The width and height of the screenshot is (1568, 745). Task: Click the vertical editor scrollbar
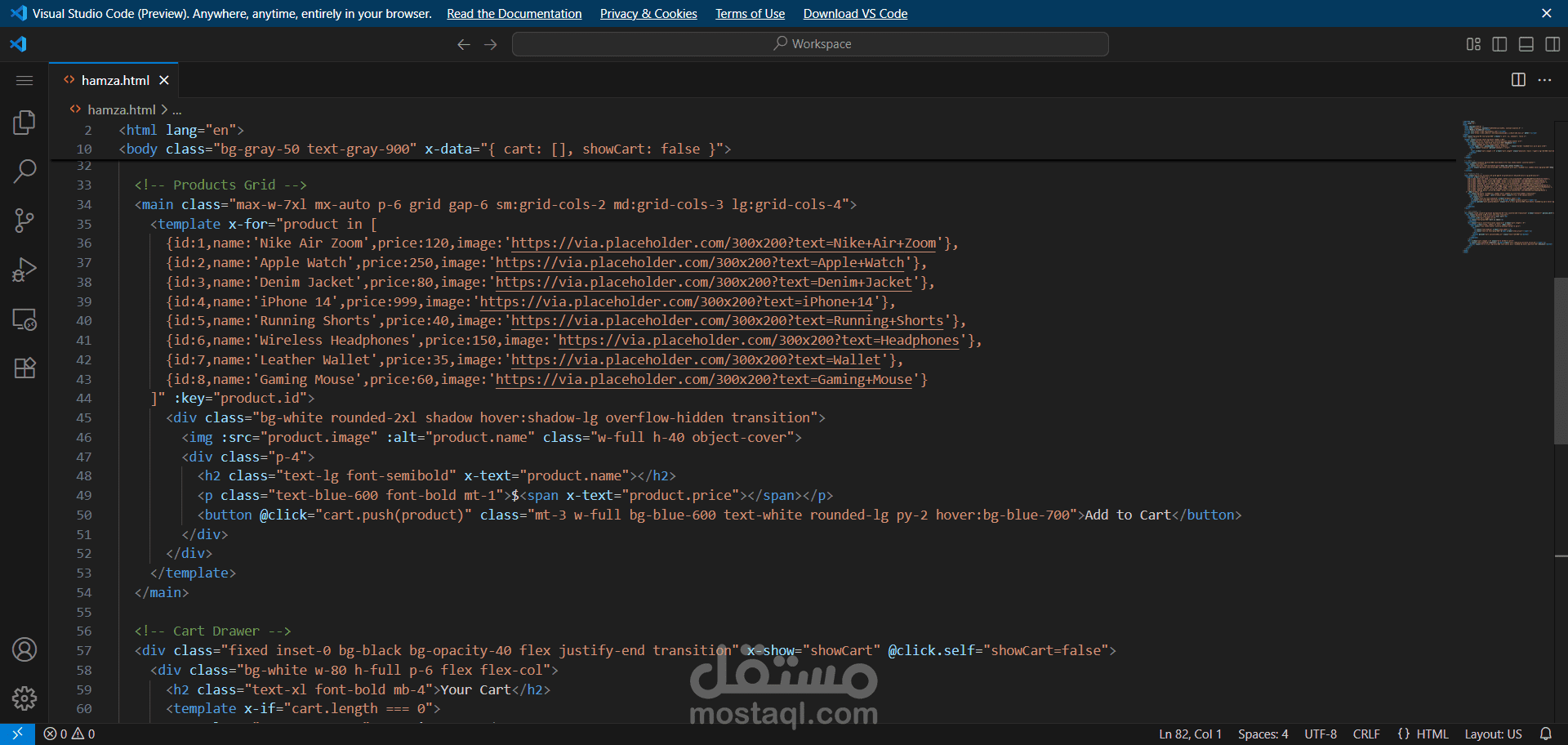point(1561,360)
